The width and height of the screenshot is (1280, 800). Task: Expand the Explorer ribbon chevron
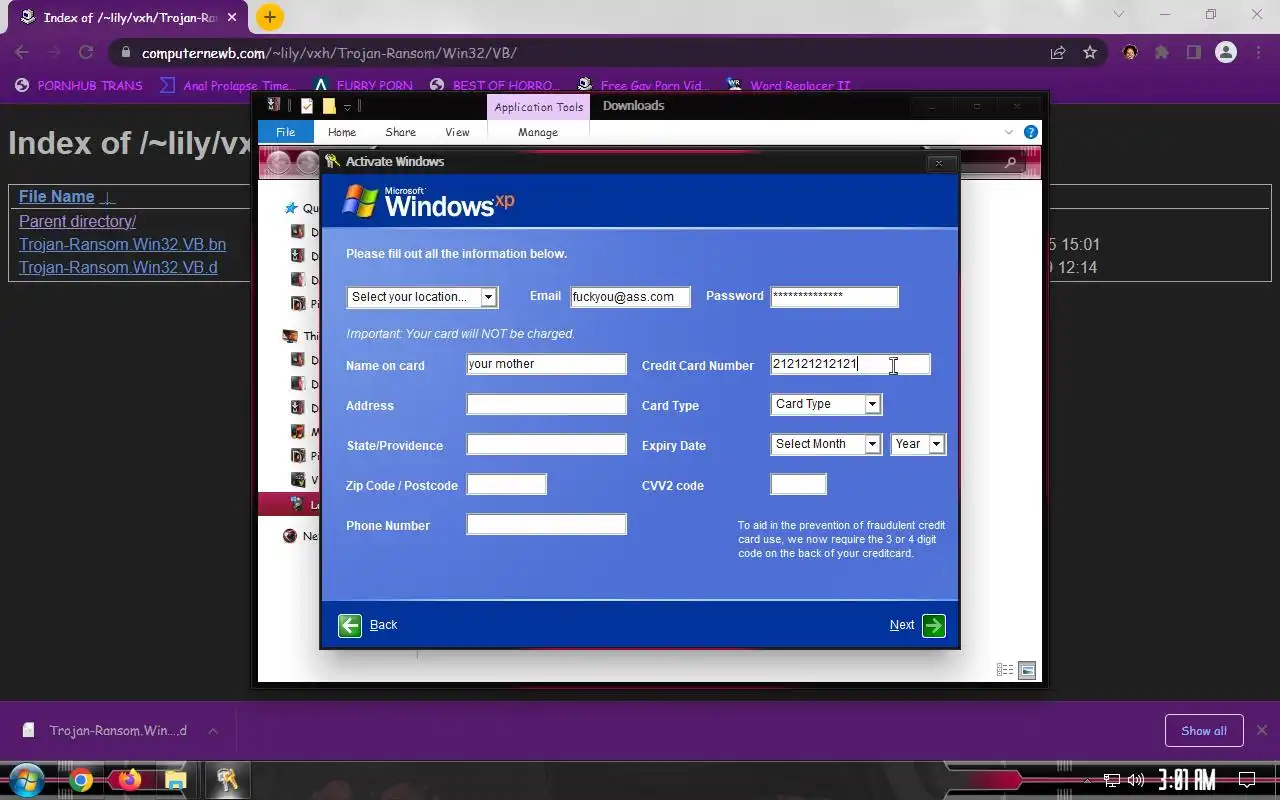pyautogui.click(x=1008, y=132)
